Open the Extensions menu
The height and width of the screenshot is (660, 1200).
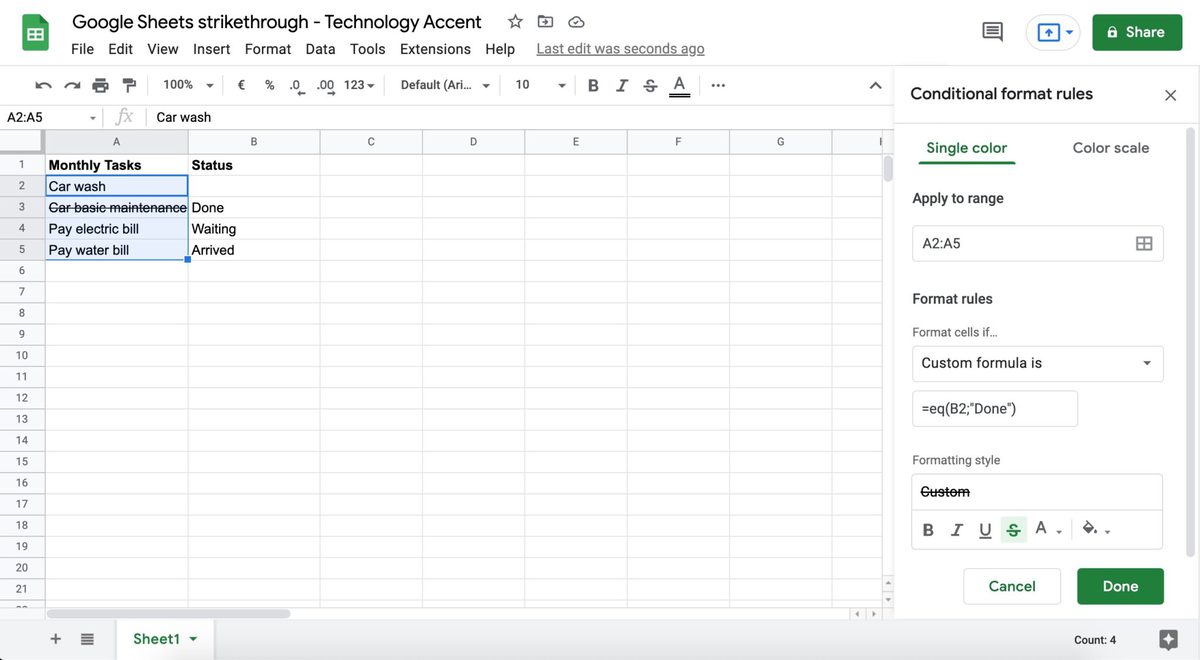pos(435,49)
